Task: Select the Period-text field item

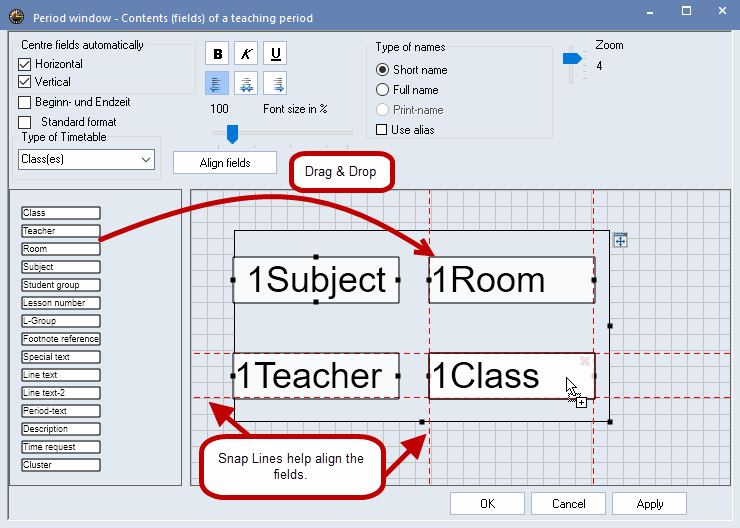Action: tap(61, 411)
